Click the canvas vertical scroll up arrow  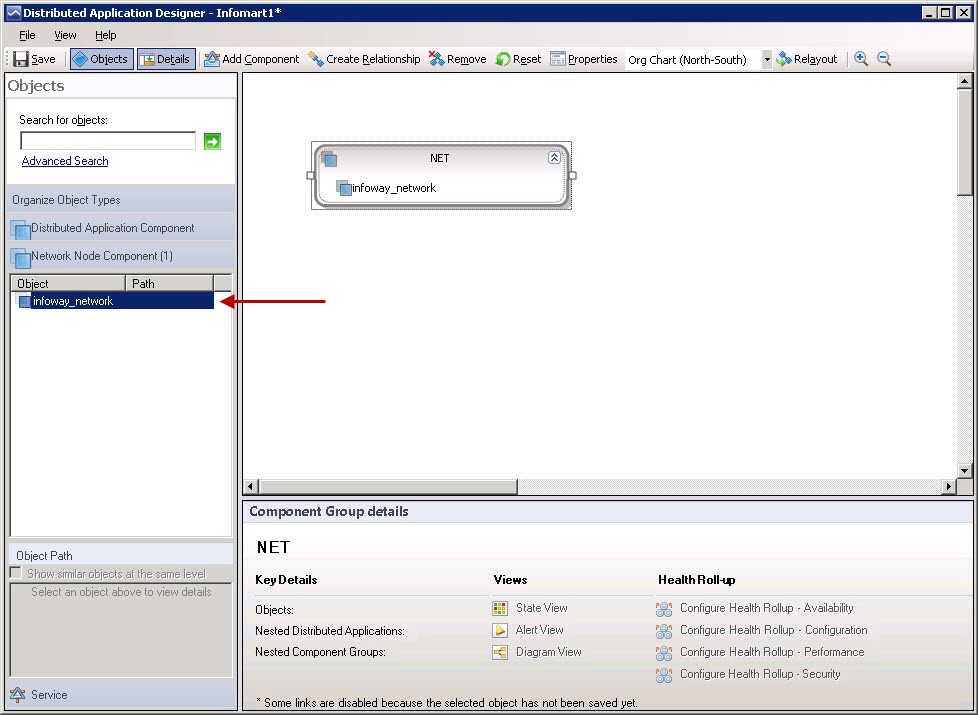964,81
